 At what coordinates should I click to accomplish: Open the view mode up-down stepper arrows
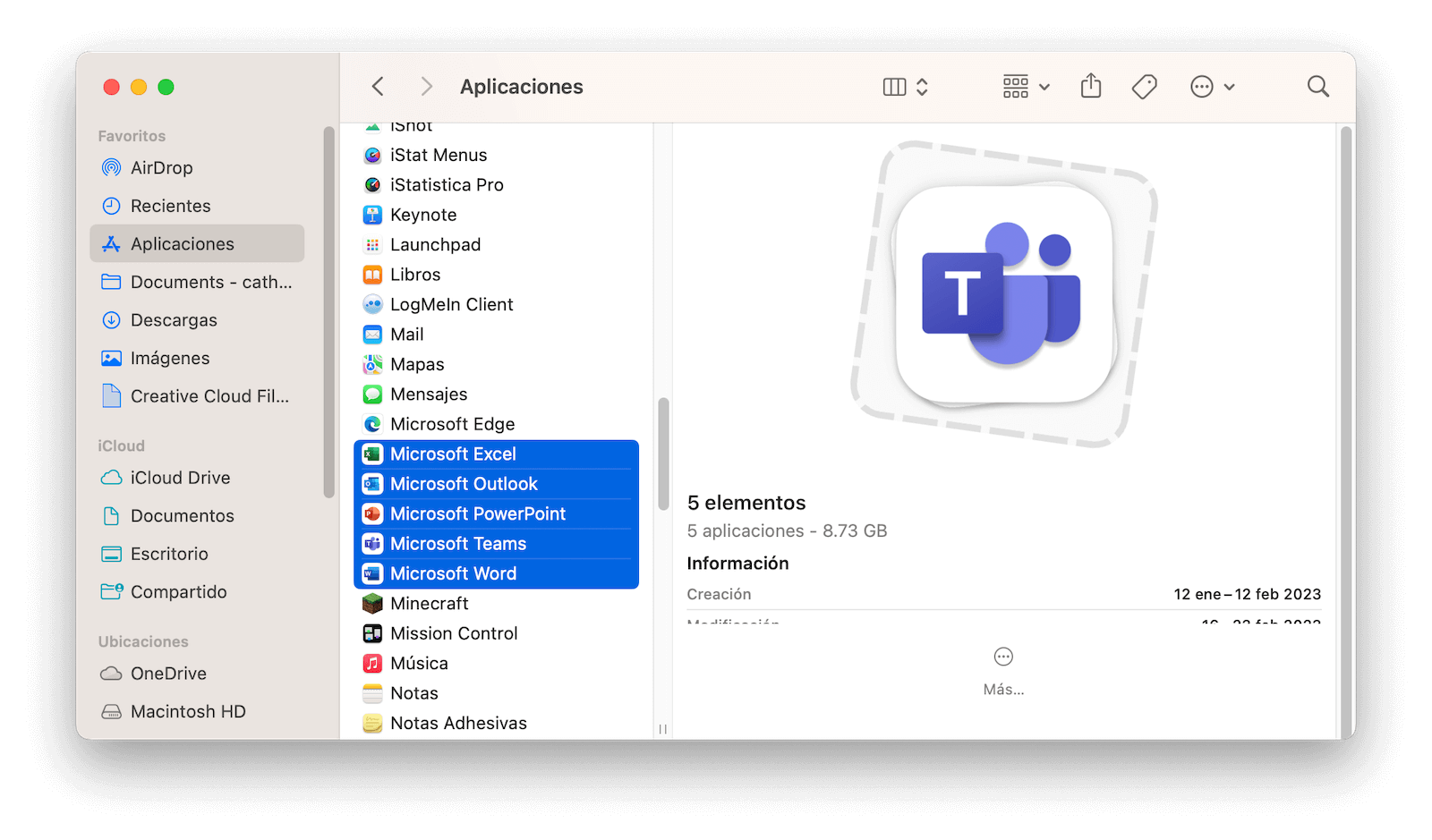tap(922, 87)
